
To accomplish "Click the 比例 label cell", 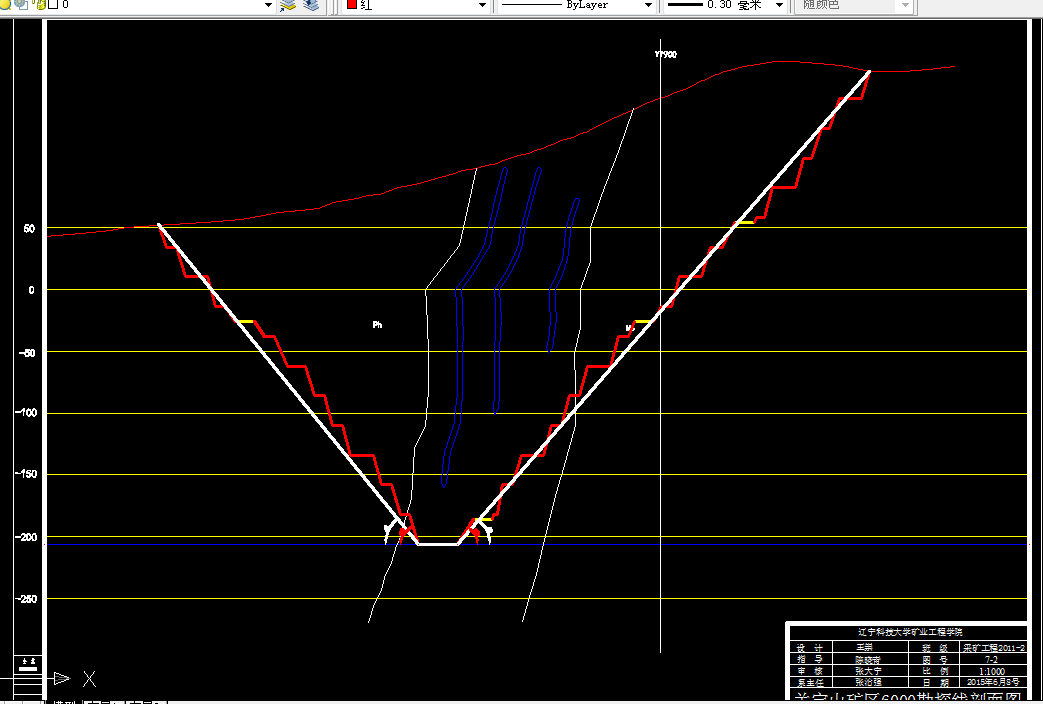I will 935,671.
